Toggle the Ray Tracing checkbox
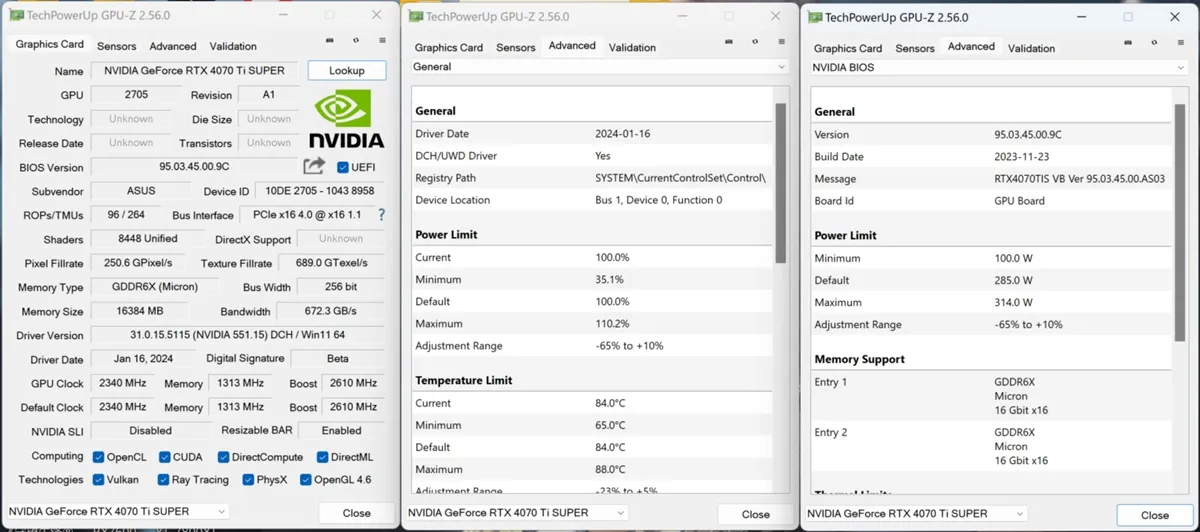1200x532 pixels. pyautogui.click(x=162, y=480)
